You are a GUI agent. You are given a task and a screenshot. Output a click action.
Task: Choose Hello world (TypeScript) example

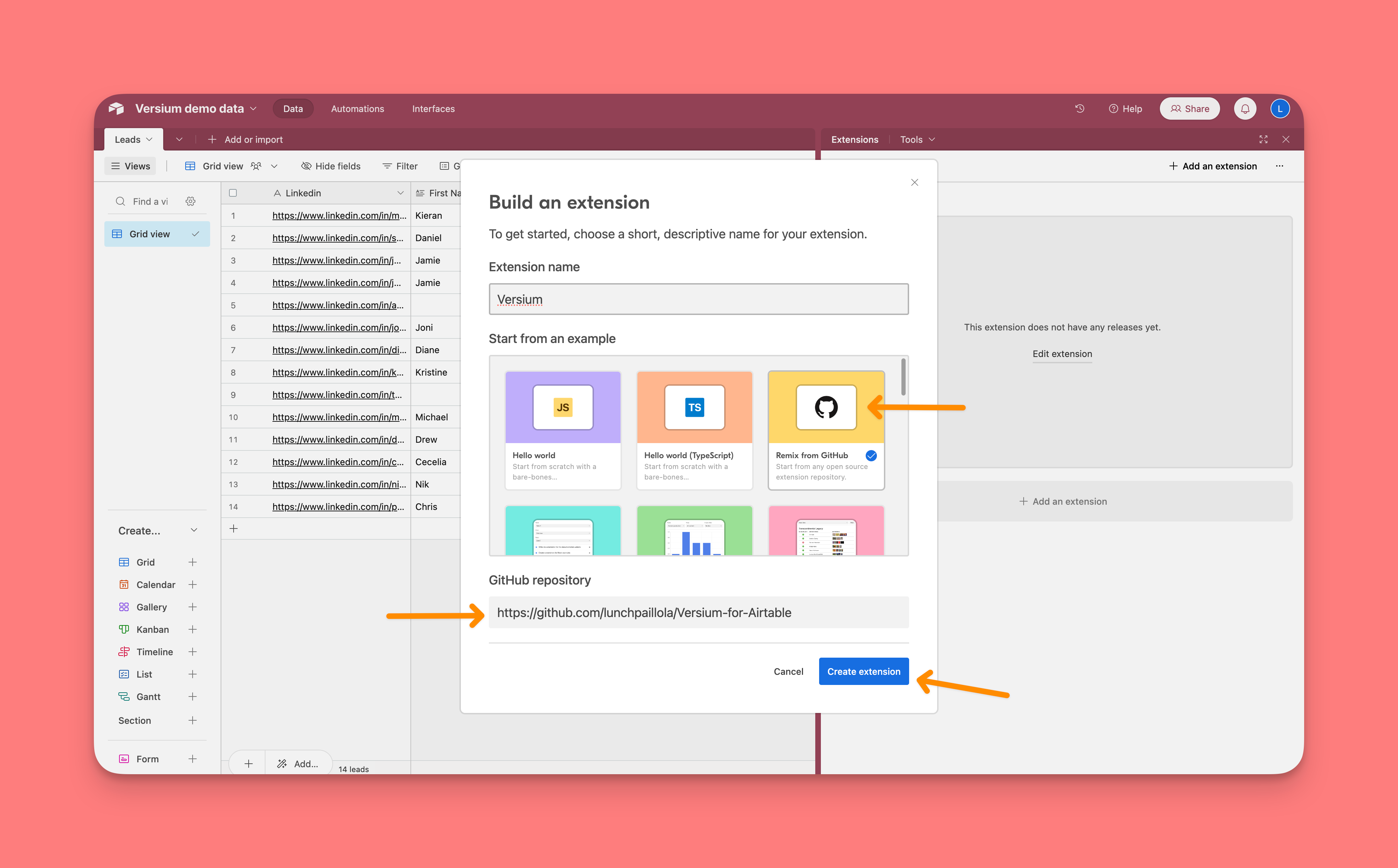pyautogui.click(x=694, y=430)
